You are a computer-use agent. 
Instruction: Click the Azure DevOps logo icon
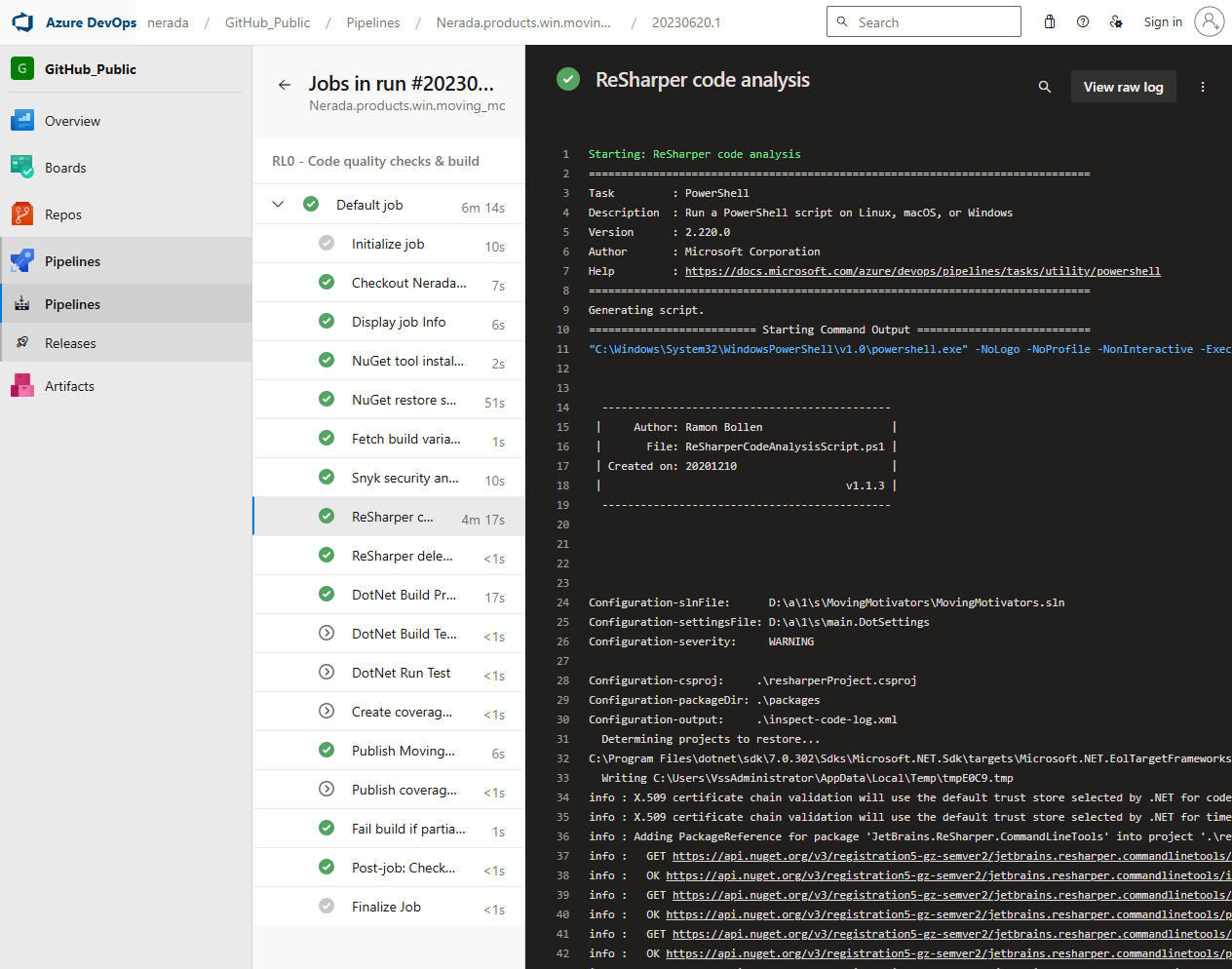pos(22,22)
